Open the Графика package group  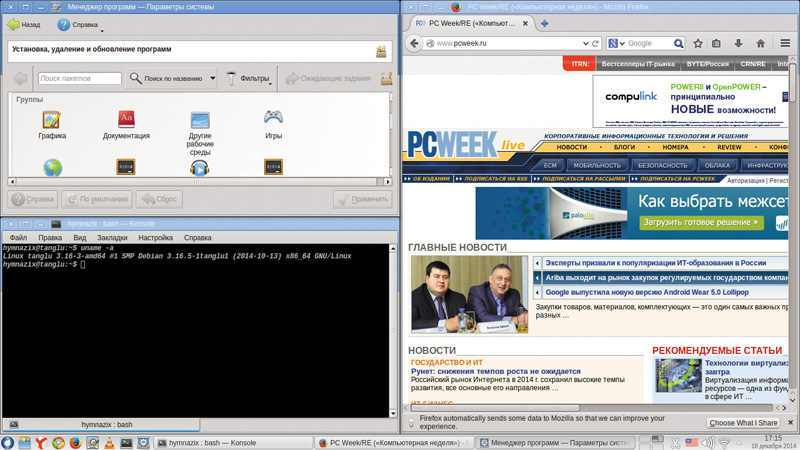(52, 124)
